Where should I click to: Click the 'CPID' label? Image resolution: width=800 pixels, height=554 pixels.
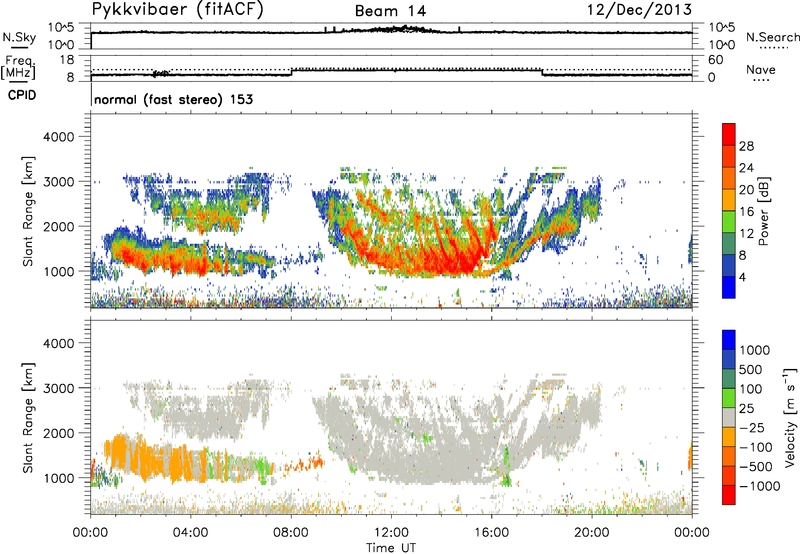pyautogui.click(x=22, y=95)
